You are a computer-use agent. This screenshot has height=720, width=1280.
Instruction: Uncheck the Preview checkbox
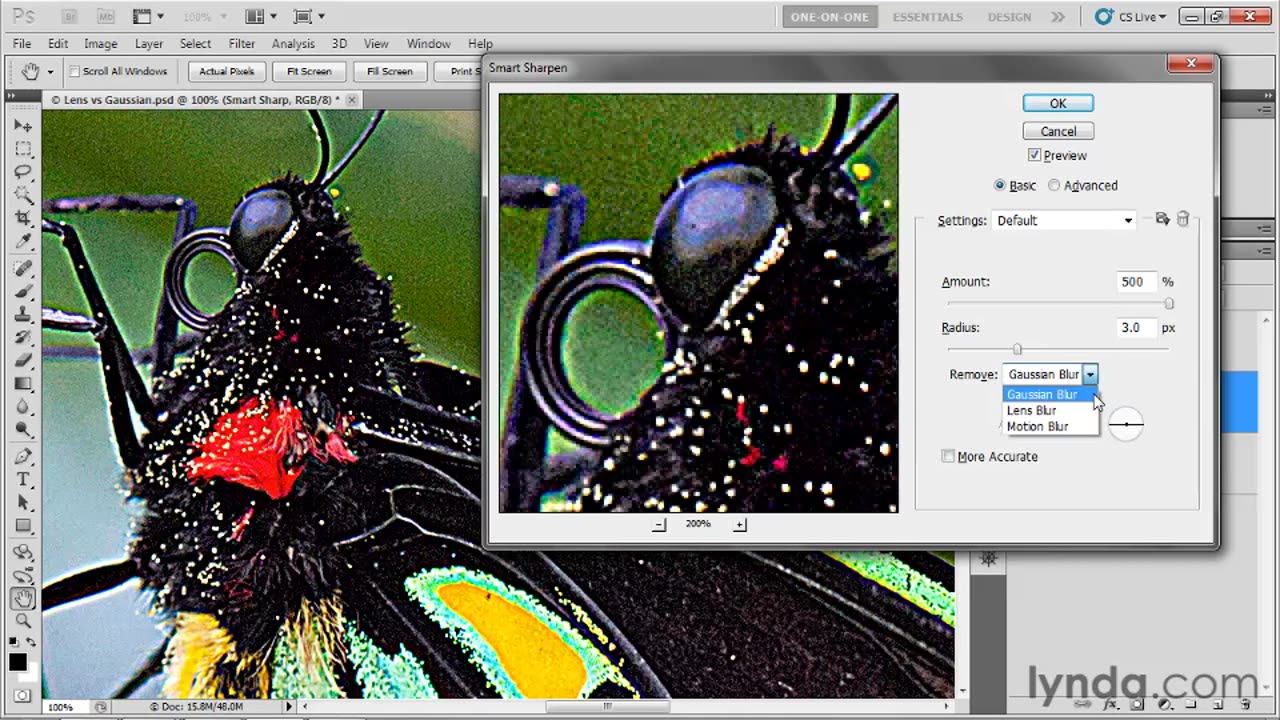pos(1034,155)
